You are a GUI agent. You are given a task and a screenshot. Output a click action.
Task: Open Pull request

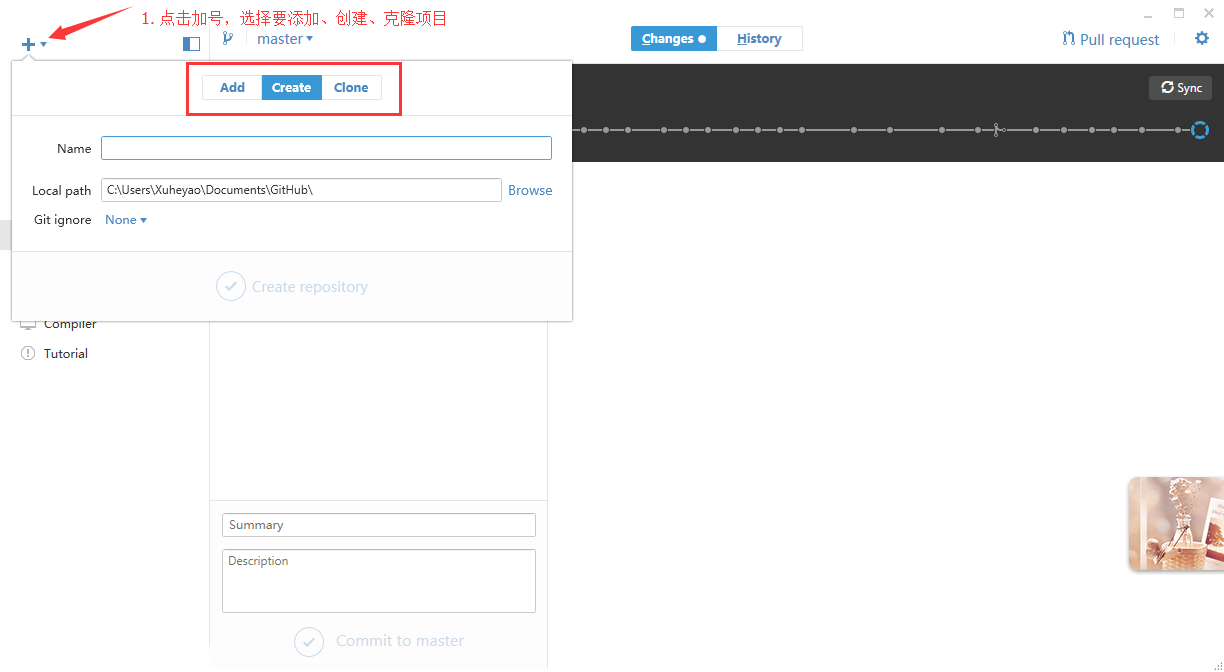1110,39
